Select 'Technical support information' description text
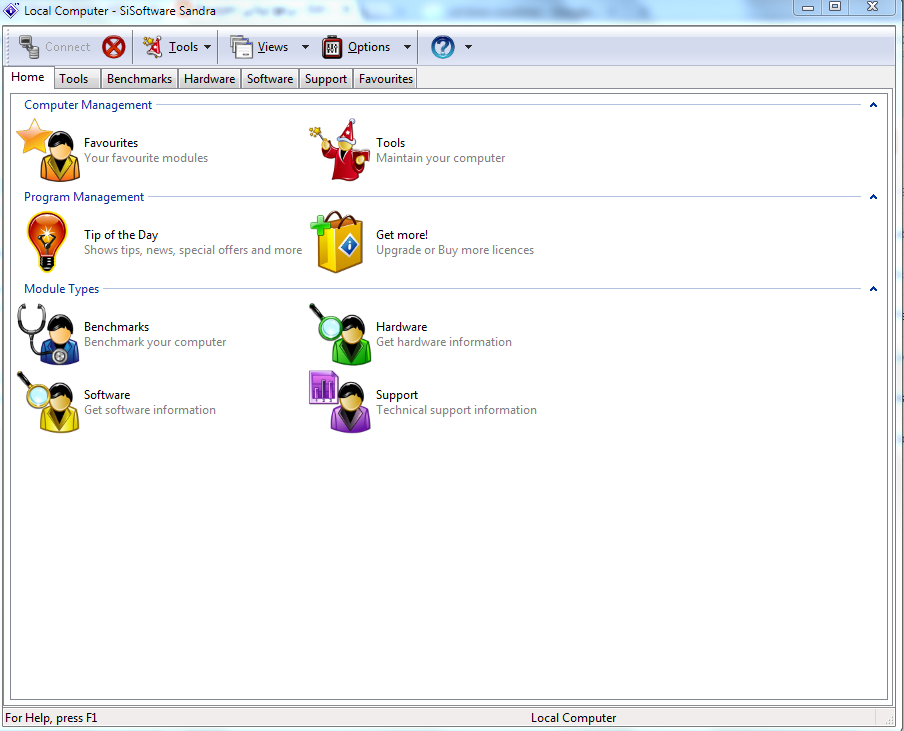The image size is (904, 731). [456, 410]
